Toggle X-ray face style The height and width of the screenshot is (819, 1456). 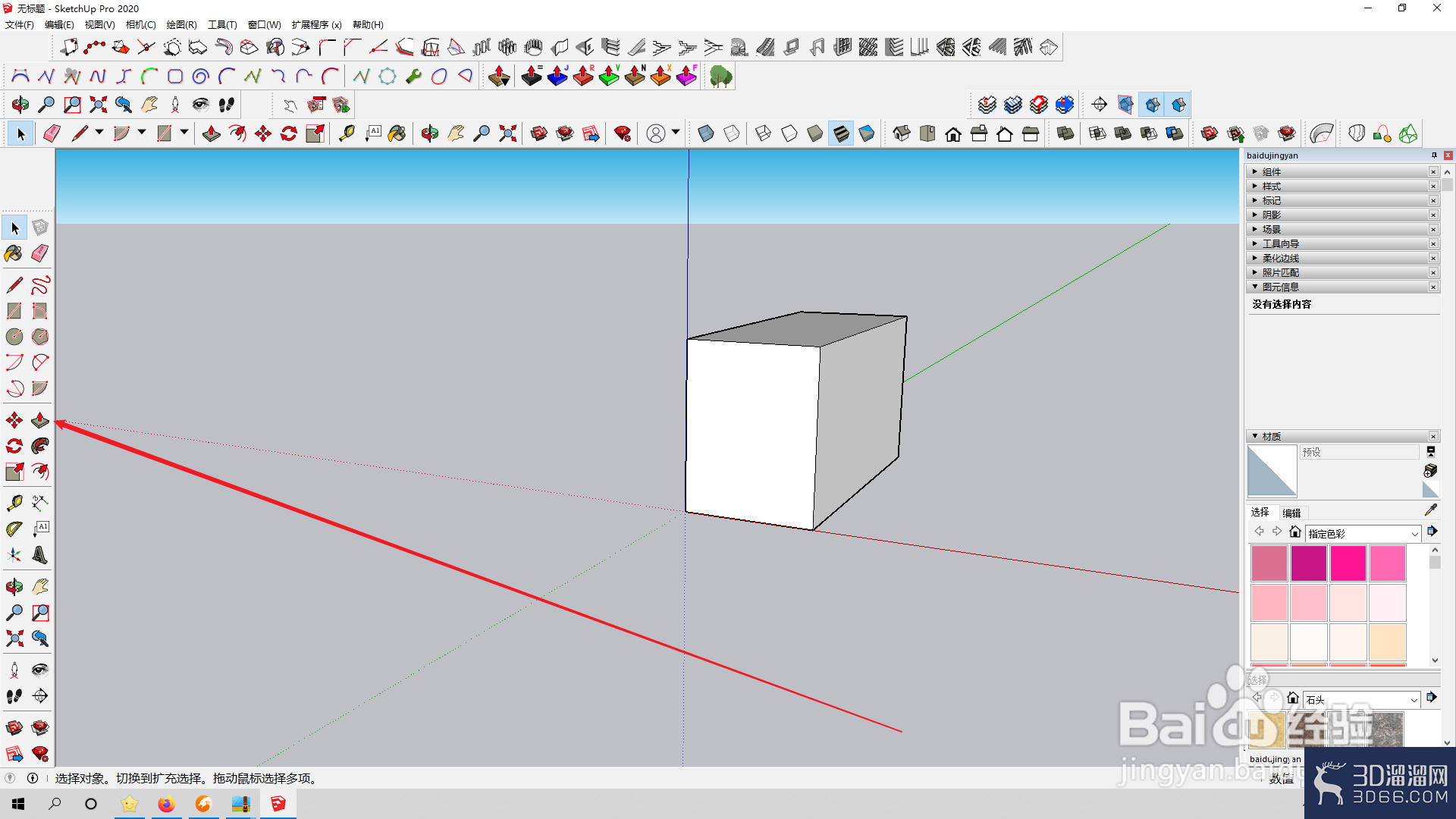[x=706, y=134]
